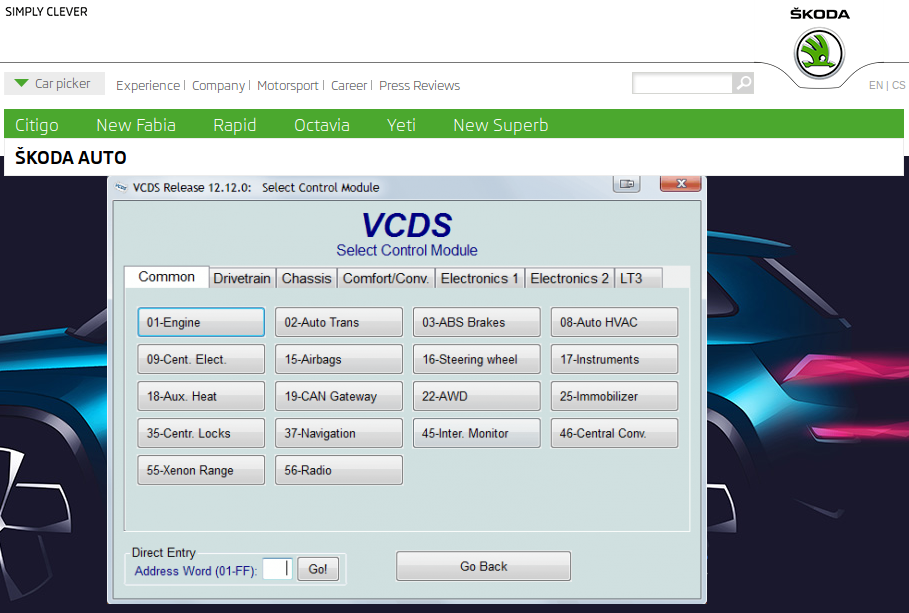Click the 17-Instruments module button
The width and height of the screenshot is (909, 613).
point(614,359)
